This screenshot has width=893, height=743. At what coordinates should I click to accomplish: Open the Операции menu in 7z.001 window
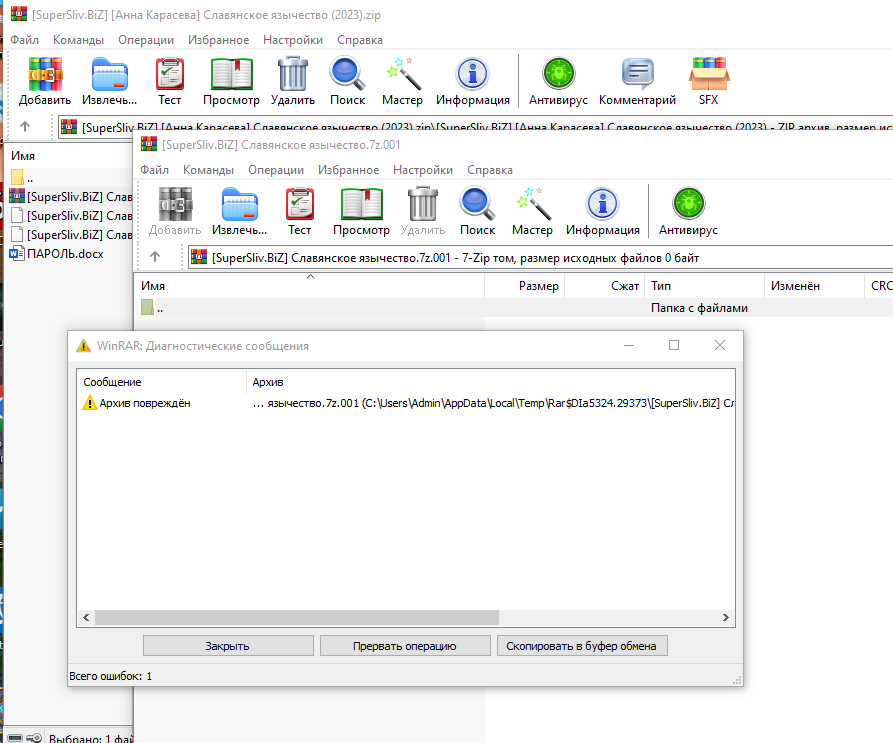pos(276,170)
